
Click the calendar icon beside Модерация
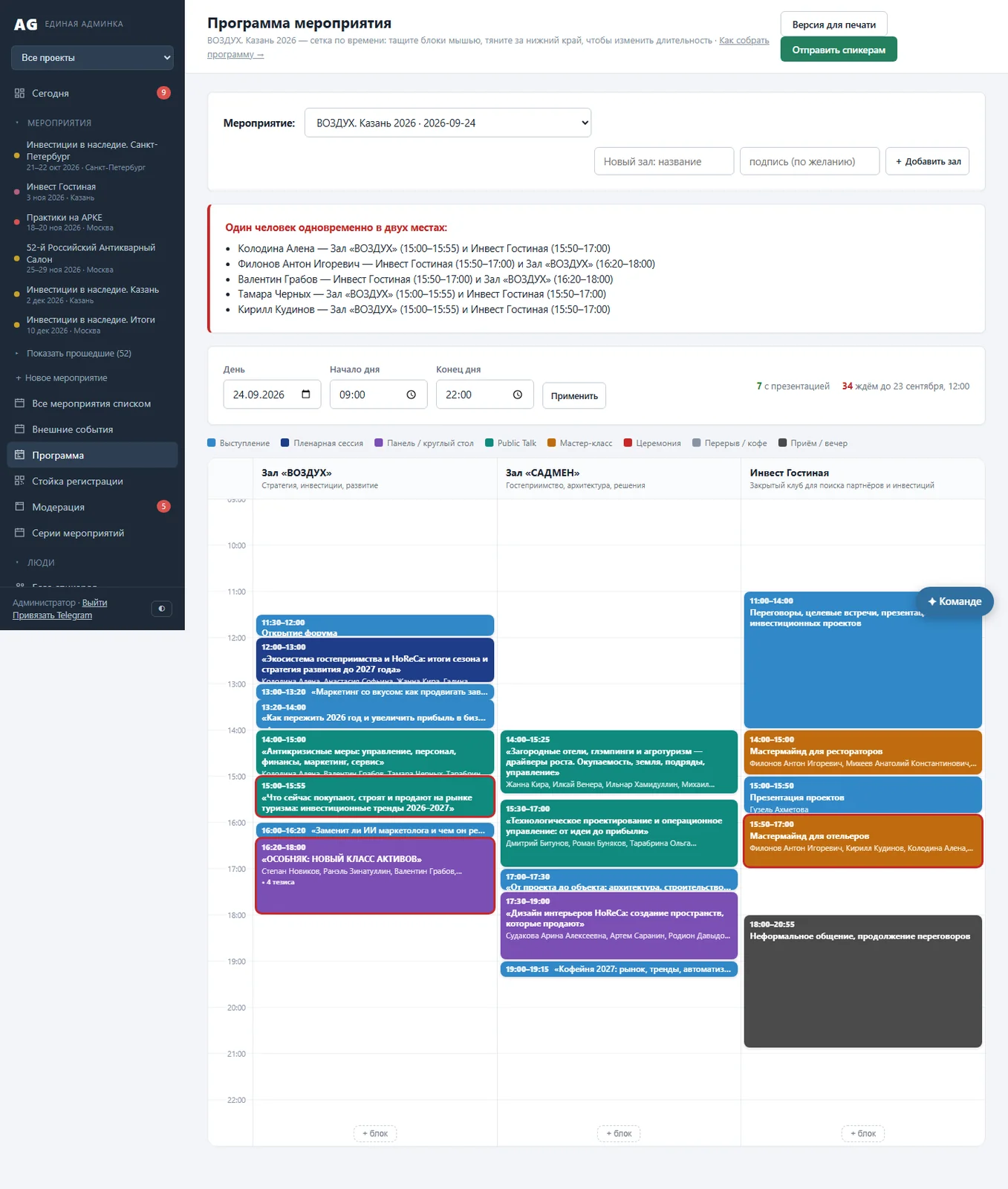(19, 507)
